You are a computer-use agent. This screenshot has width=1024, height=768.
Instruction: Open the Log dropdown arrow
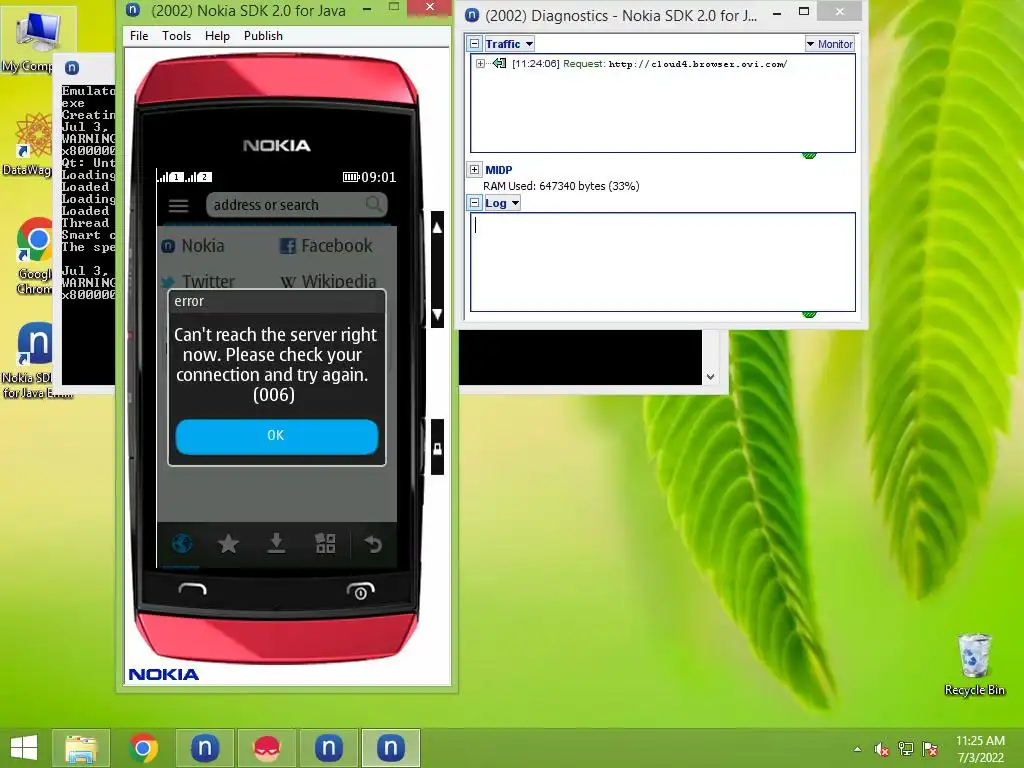[x=515, y=203]
